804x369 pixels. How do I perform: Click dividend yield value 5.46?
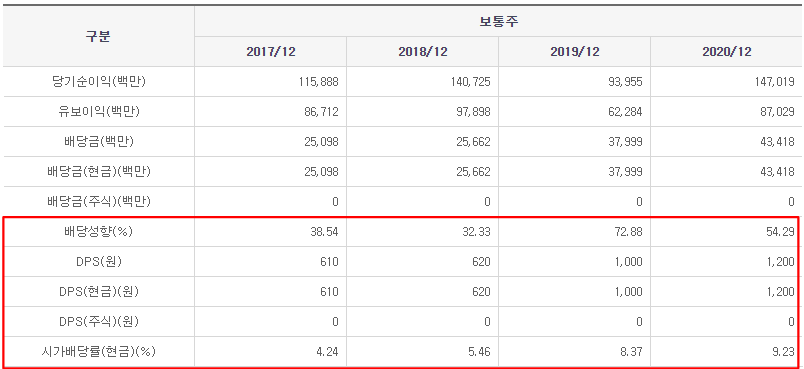pos(479,352)
